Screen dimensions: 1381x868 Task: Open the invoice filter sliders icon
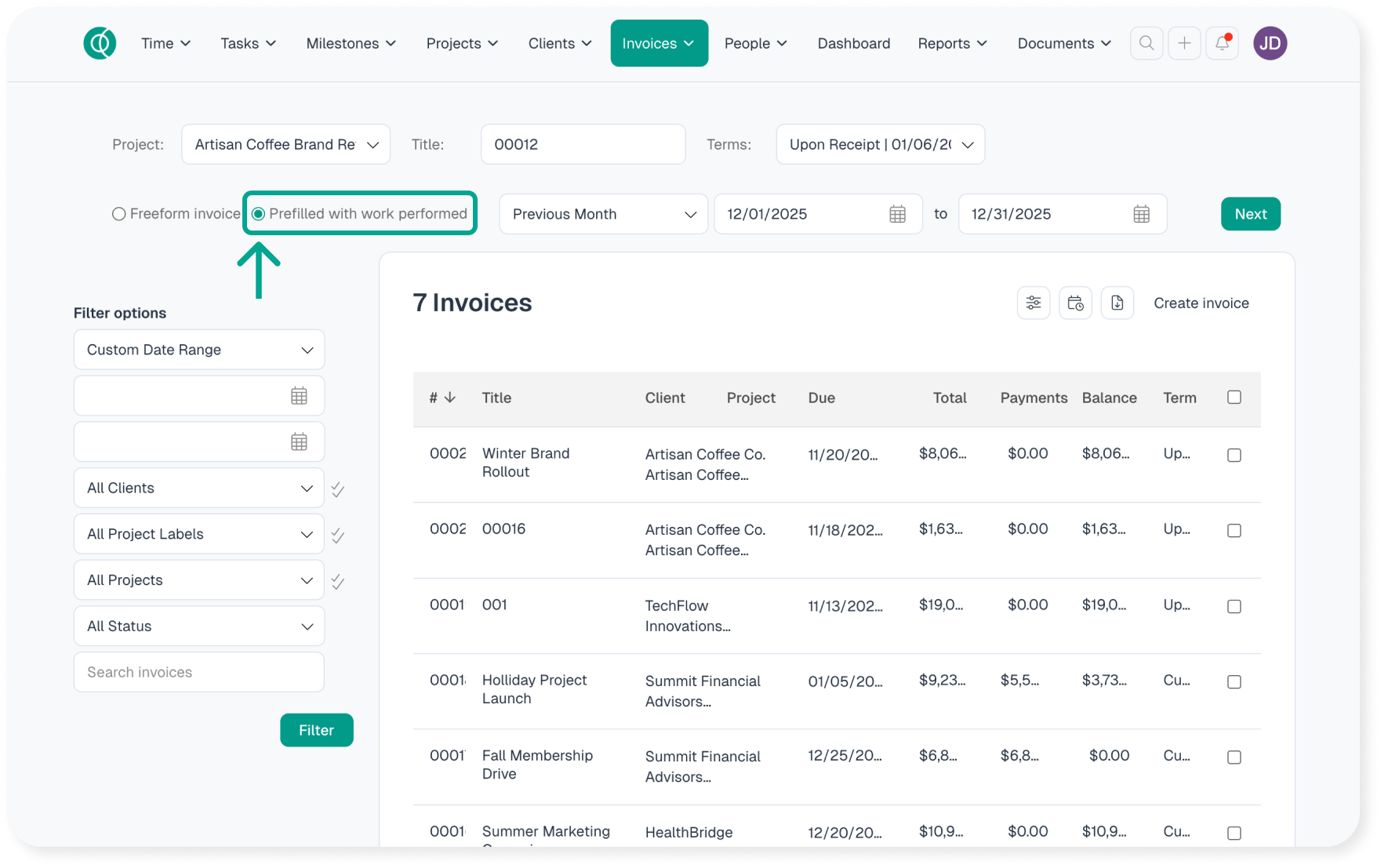[x=1034, y=303]
